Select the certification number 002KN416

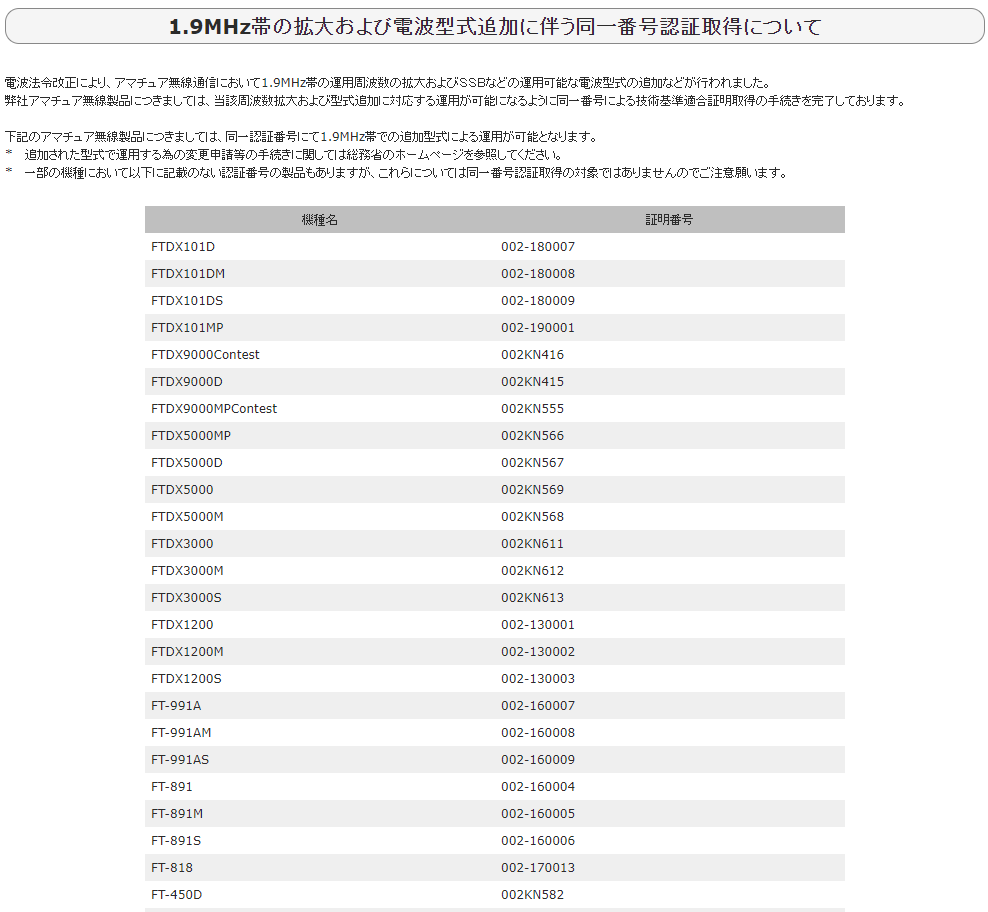[532, 355]
